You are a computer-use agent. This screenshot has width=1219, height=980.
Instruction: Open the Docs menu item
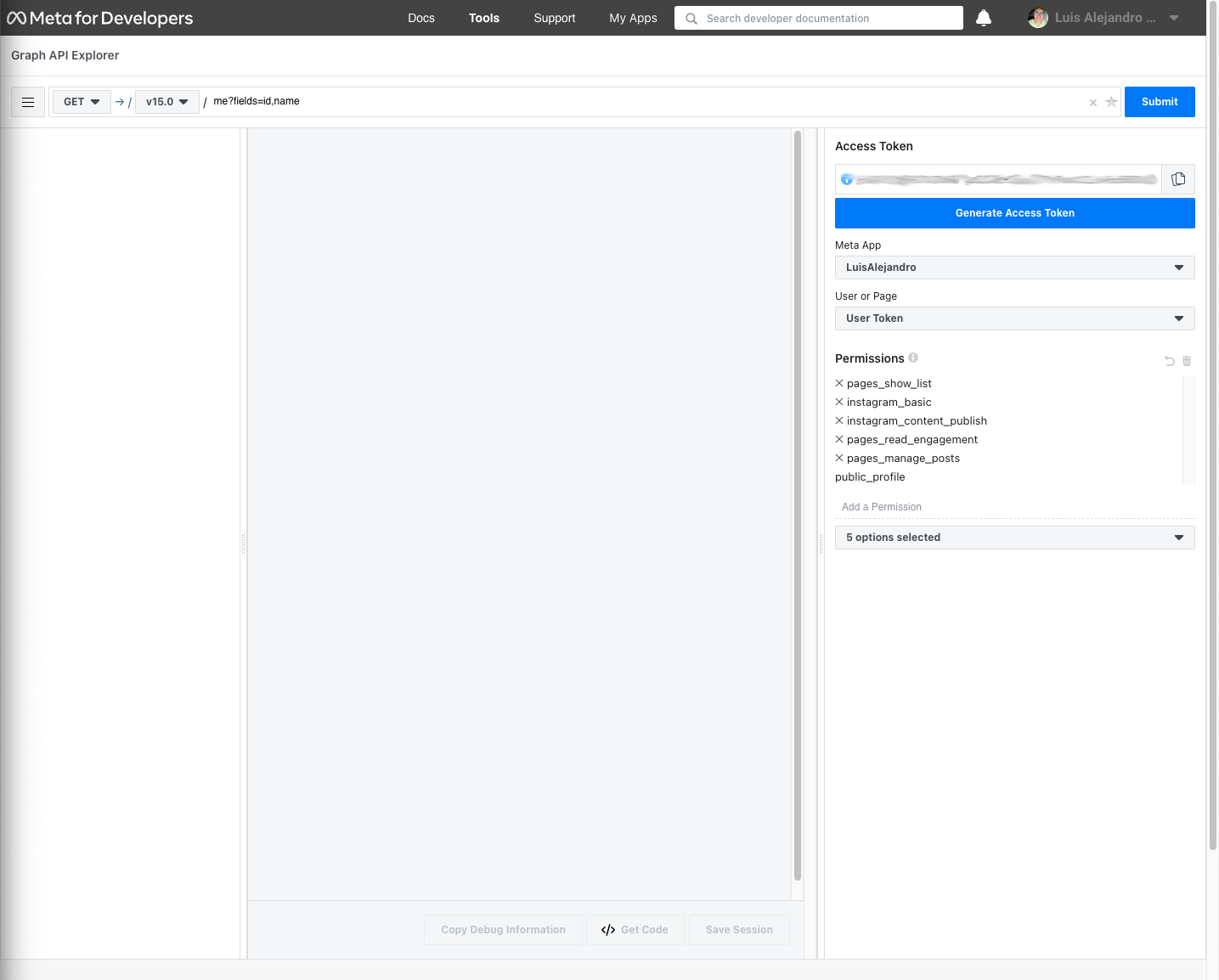(x=421, y=18)
